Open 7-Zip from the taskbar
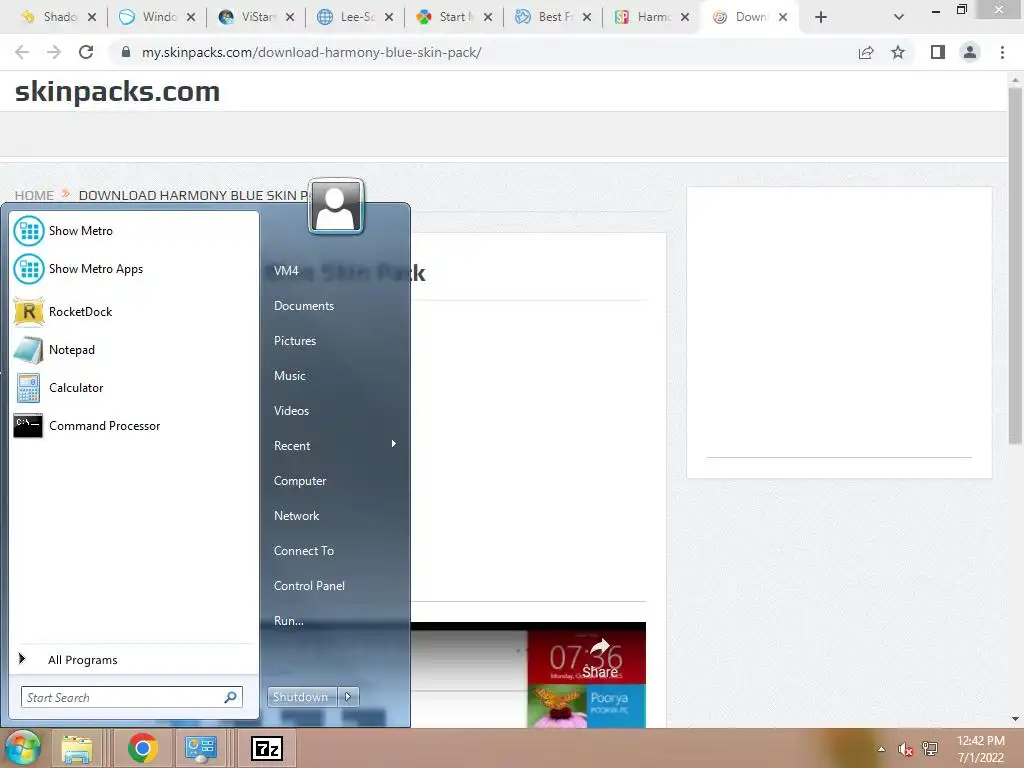The height and width of the screenshot is (768, 1024). click(267, 748)
